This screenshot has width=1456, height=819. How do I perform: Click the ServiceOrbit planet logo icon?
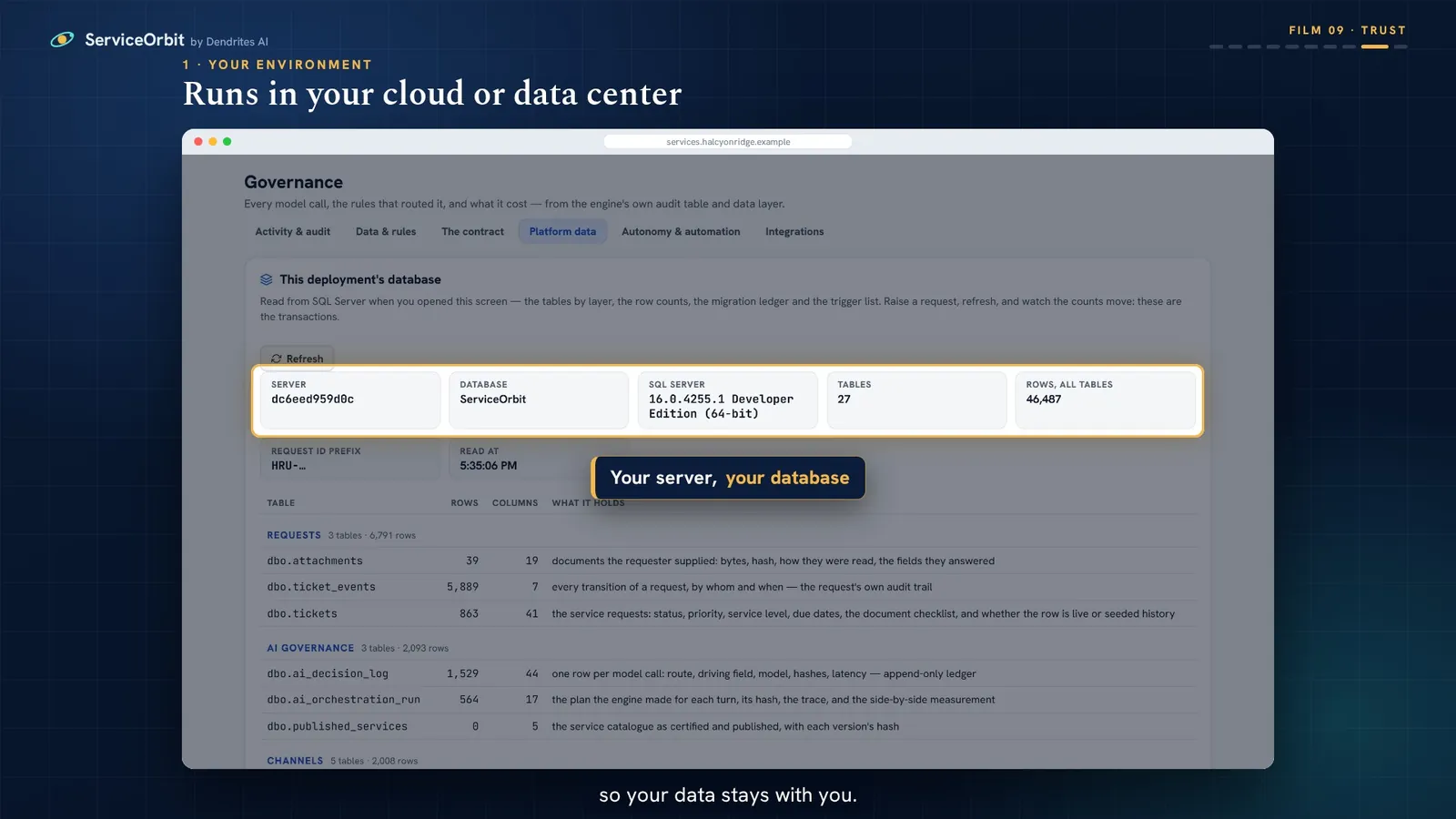(x=62, y=39)
